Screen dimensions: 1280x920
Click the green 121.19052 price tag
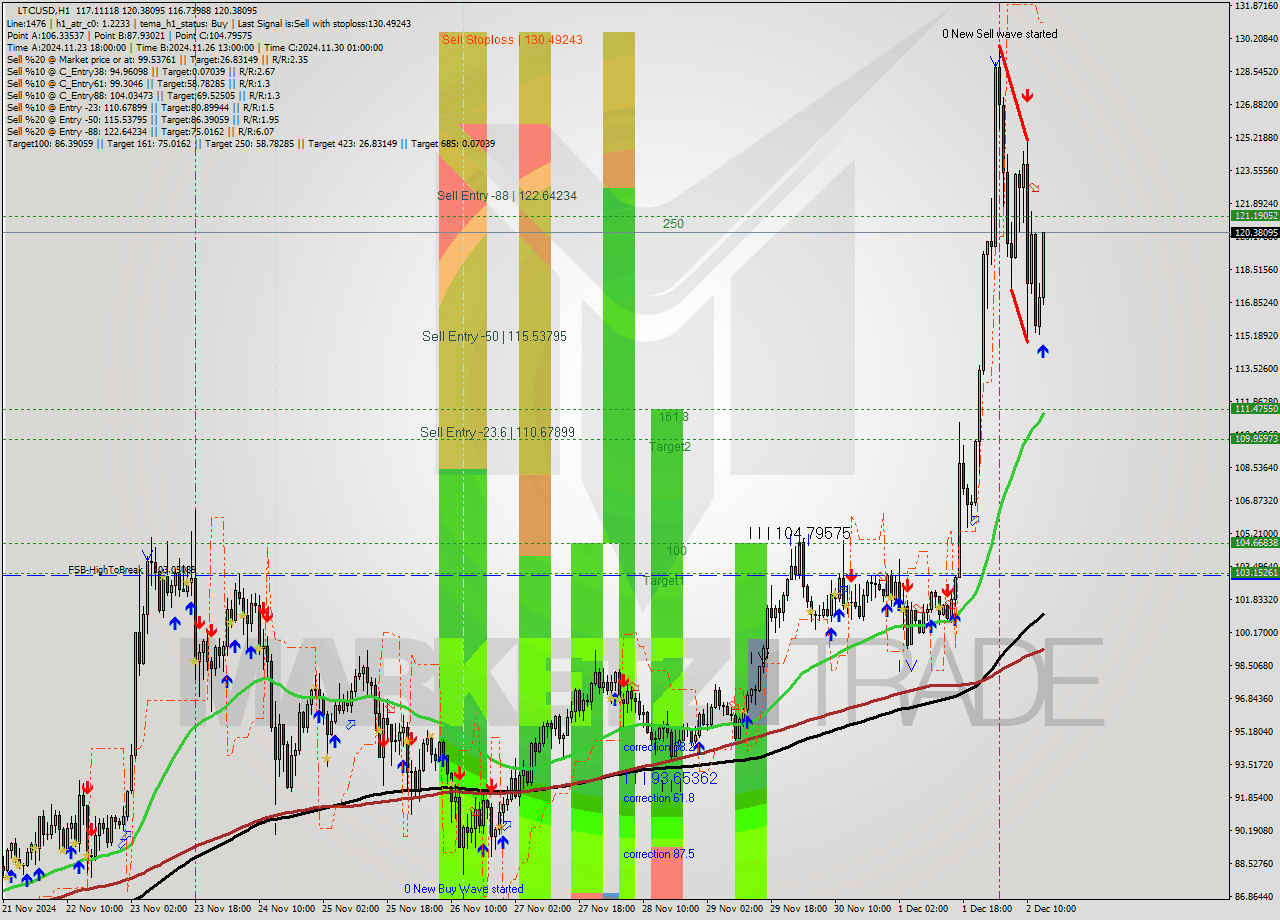pos(1256,216)
